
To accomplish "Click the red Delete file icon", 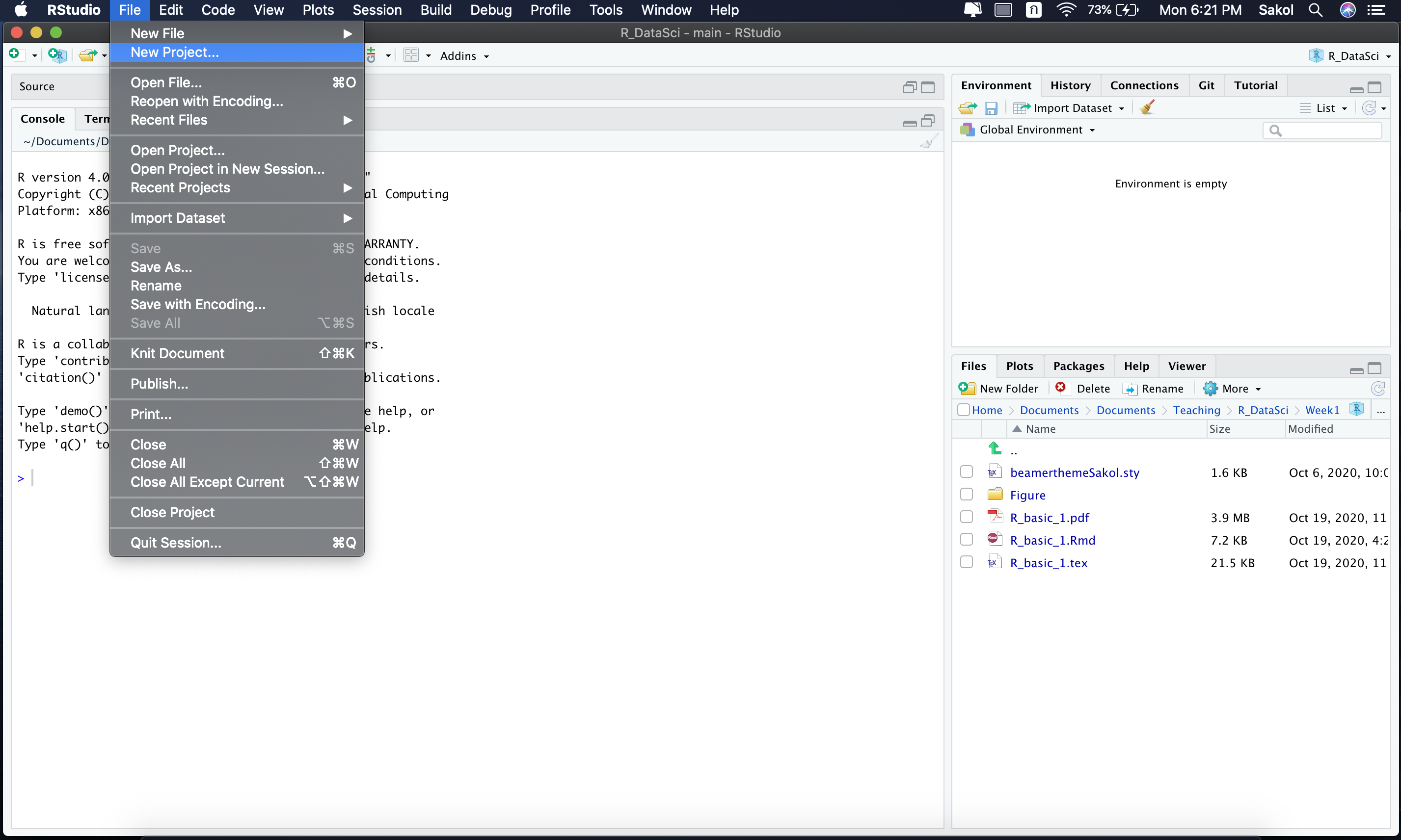I will (1061, 387).
